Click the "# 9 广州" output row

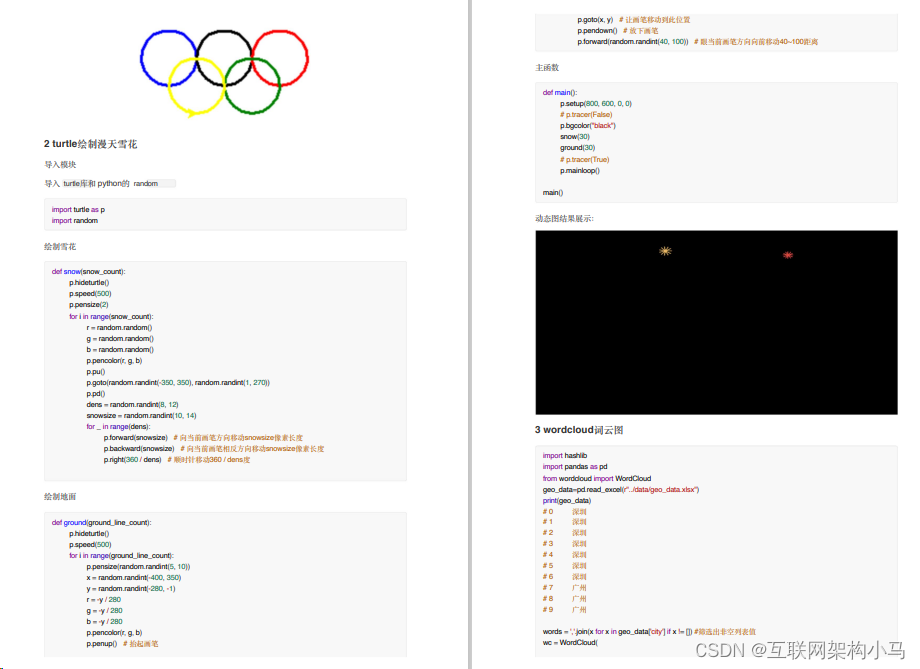tap(564, 610)
